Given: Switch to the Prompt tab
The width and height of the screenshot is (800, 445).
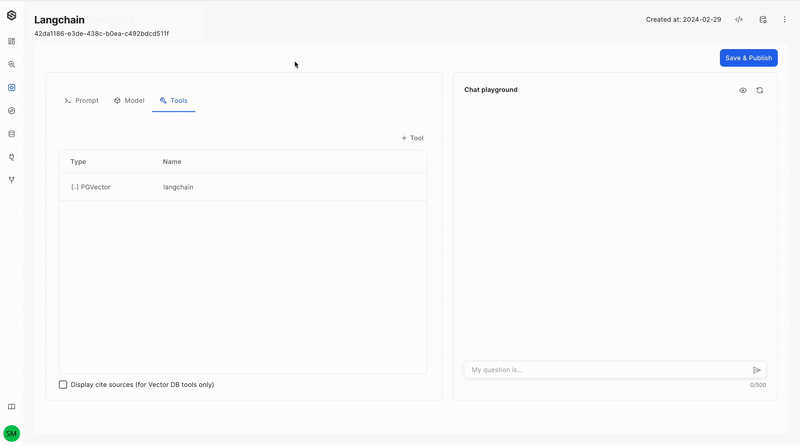Looking at the screenshot, I should pos(82,101).
